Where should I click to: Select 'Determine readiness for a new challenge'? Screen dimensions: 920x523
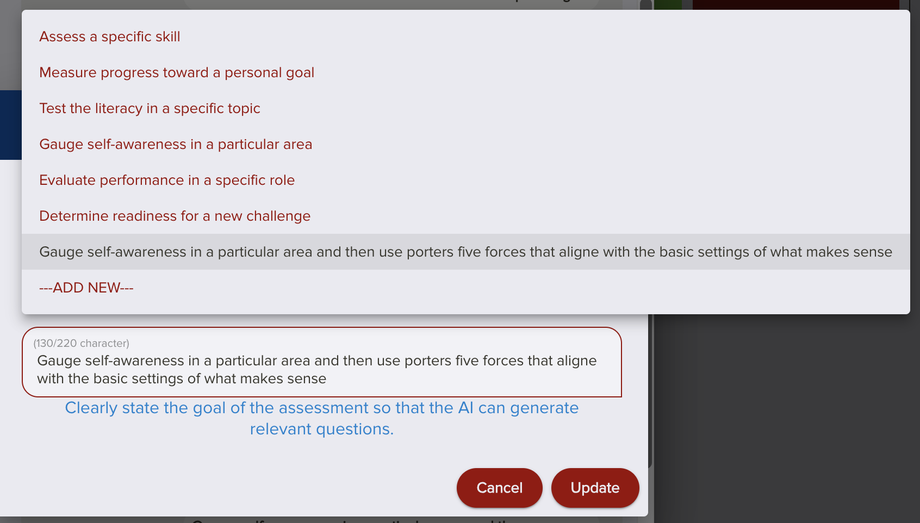click(175, 217)
